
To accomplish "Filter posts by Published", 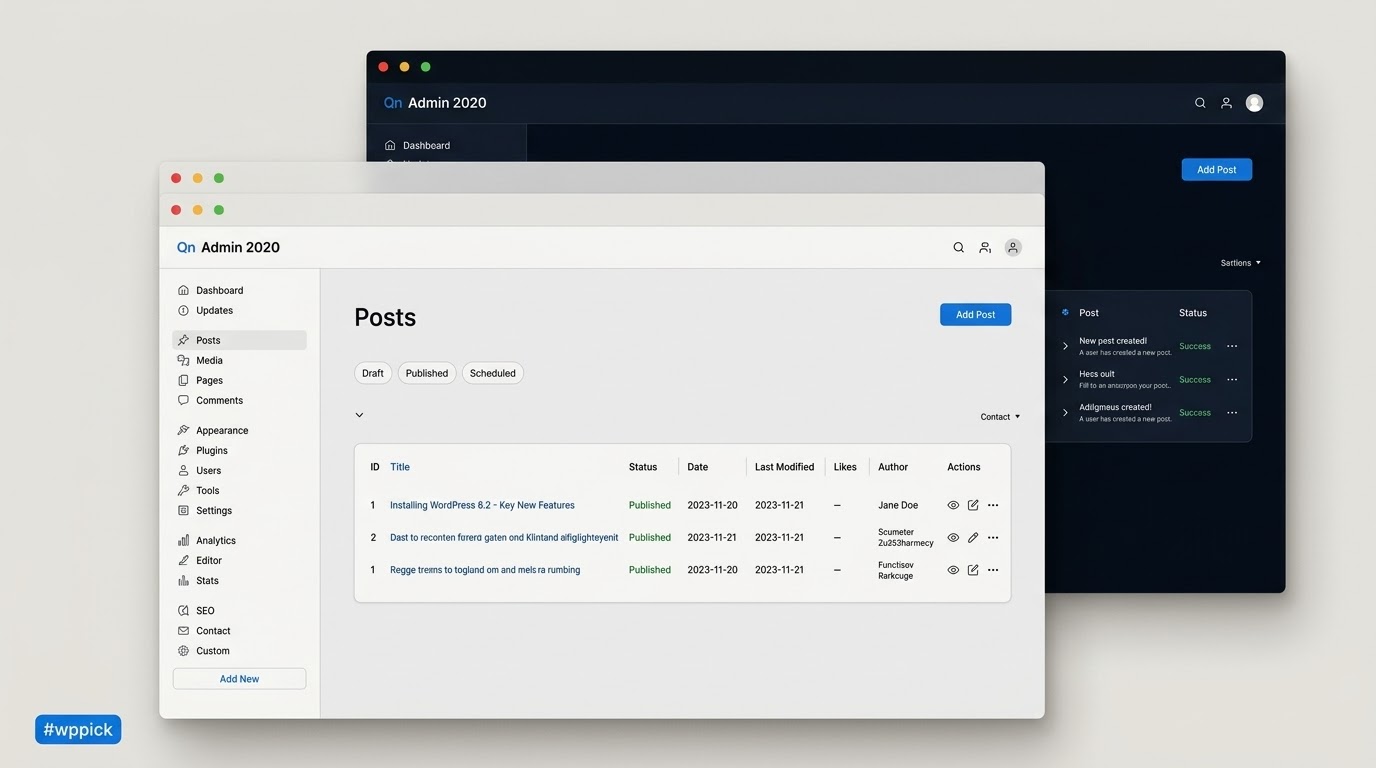I will tap(427, 373).
